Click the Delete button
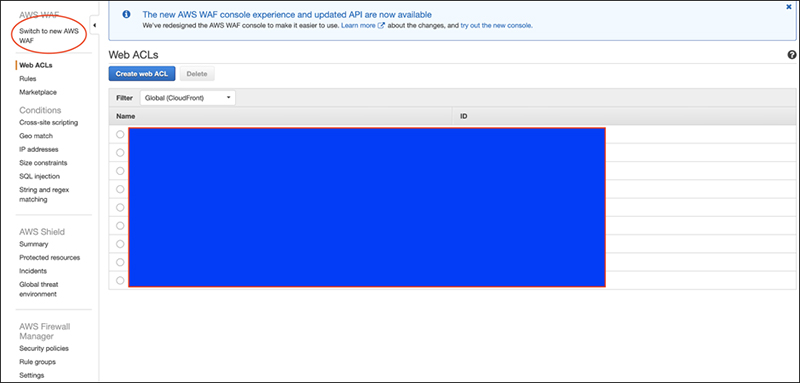Viewport: 800px width, 383px height. click(x=197, y=74)
